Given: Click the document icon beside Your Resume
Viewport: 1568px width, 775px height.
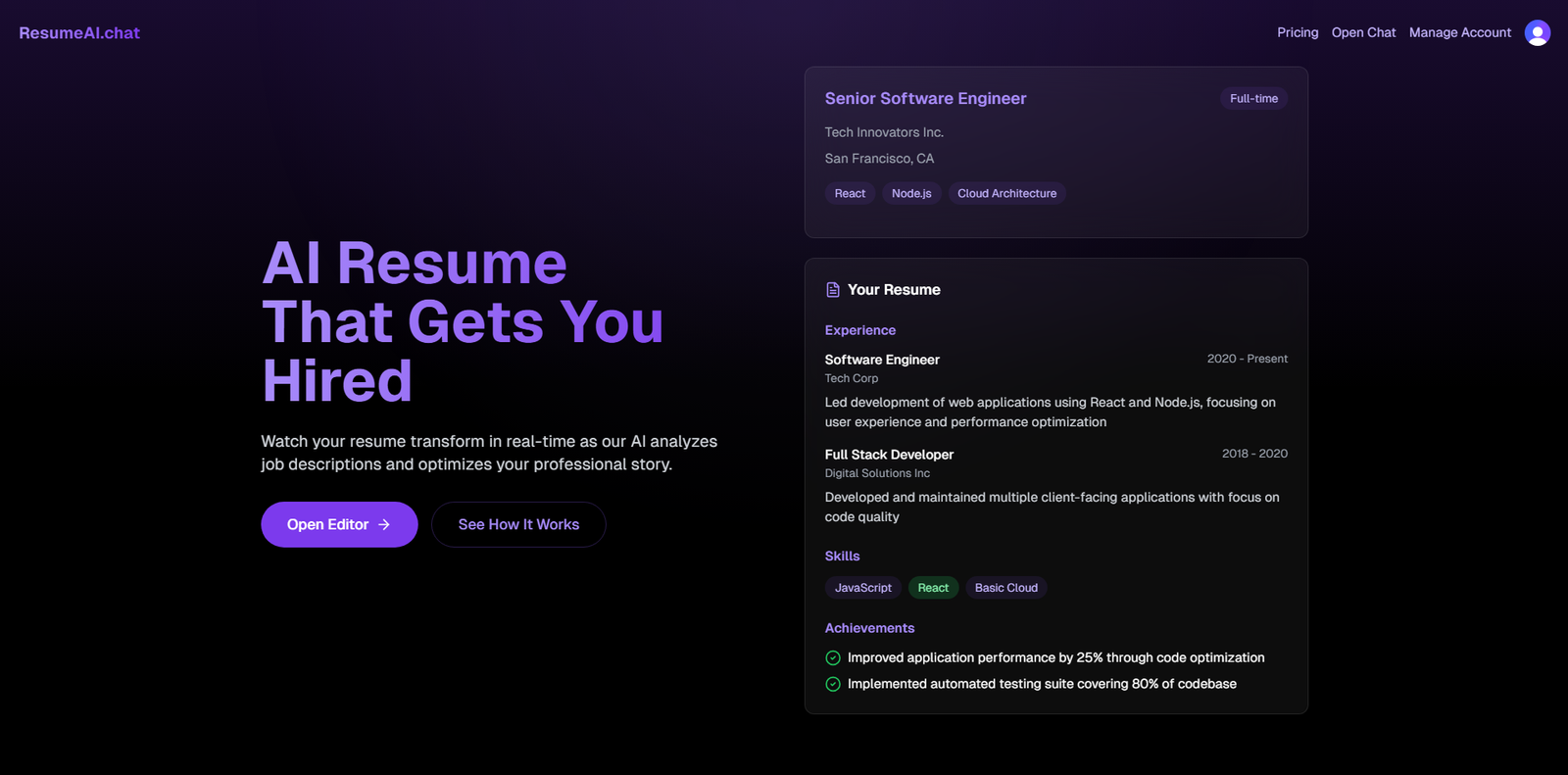Looking at the screenshot, I should [833, 290].
